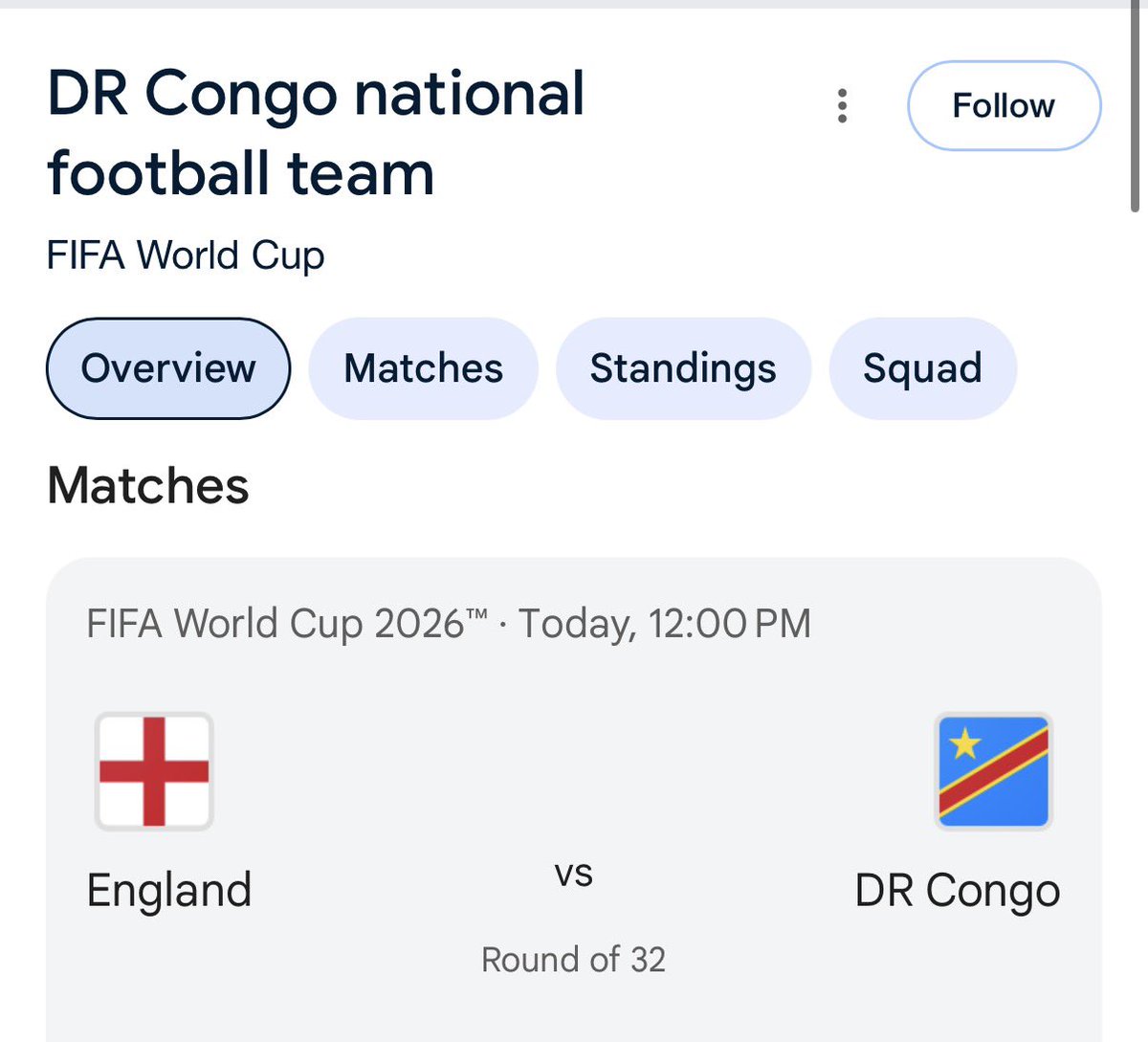Click the Today, 12:00 PM match time

[665, 624]
